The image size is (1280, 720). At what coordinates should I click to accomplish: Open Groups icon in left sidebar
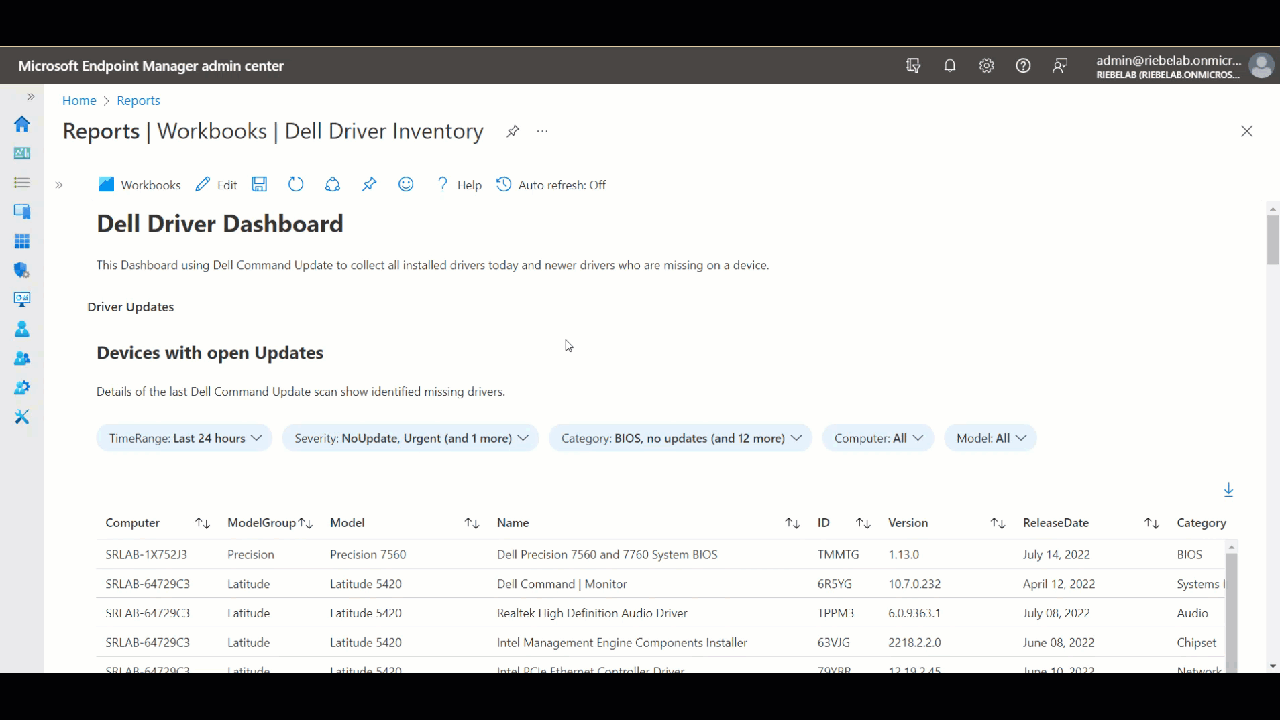point(21,358)
